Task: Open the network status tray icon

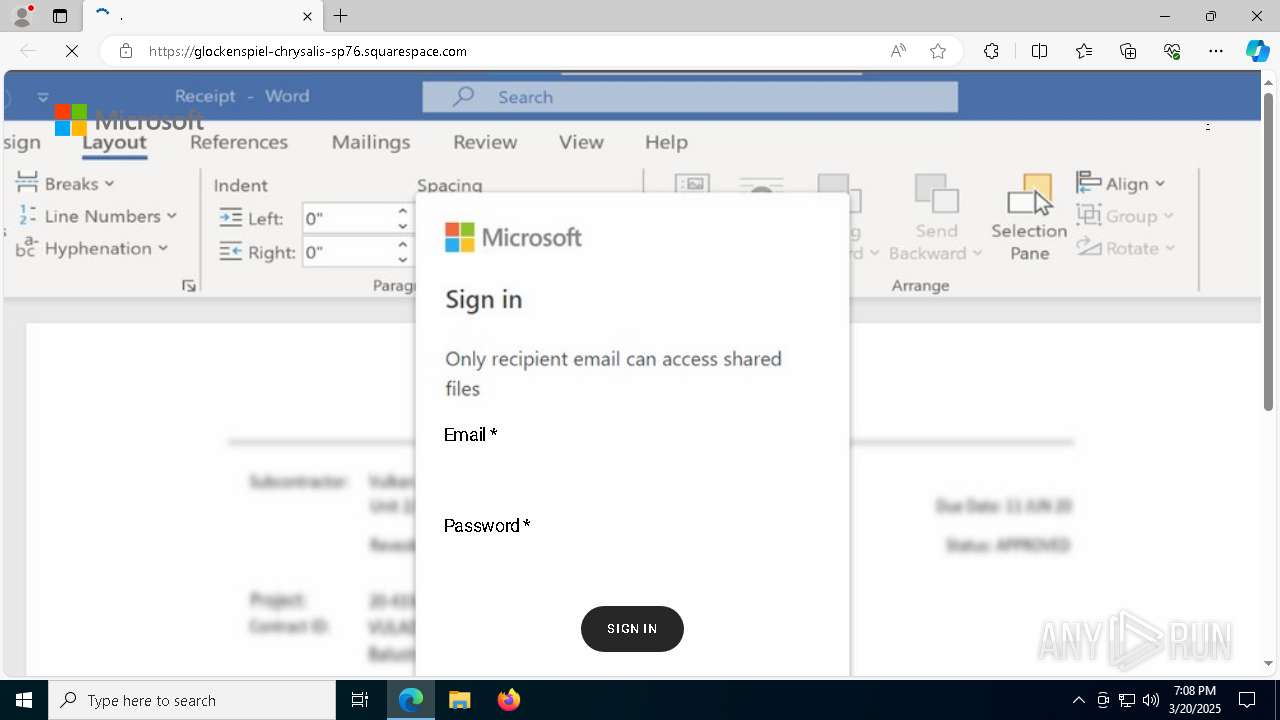Action: tap(1127, 700)
